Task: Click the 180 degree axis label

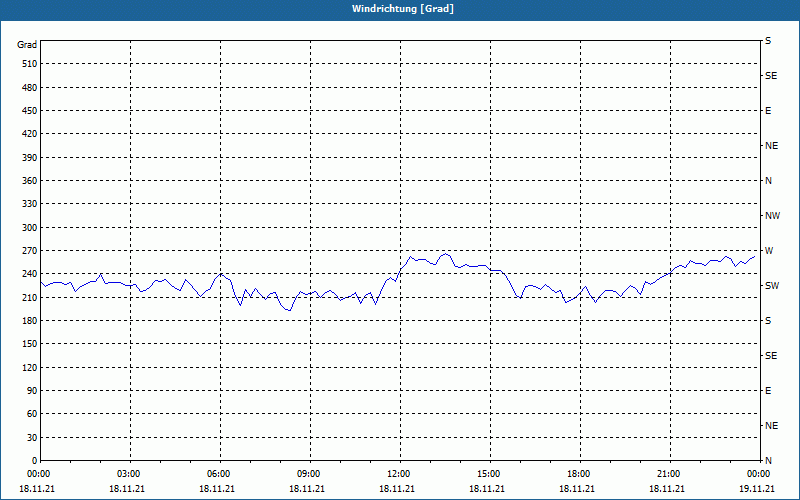Action: (x=30, y=321)
